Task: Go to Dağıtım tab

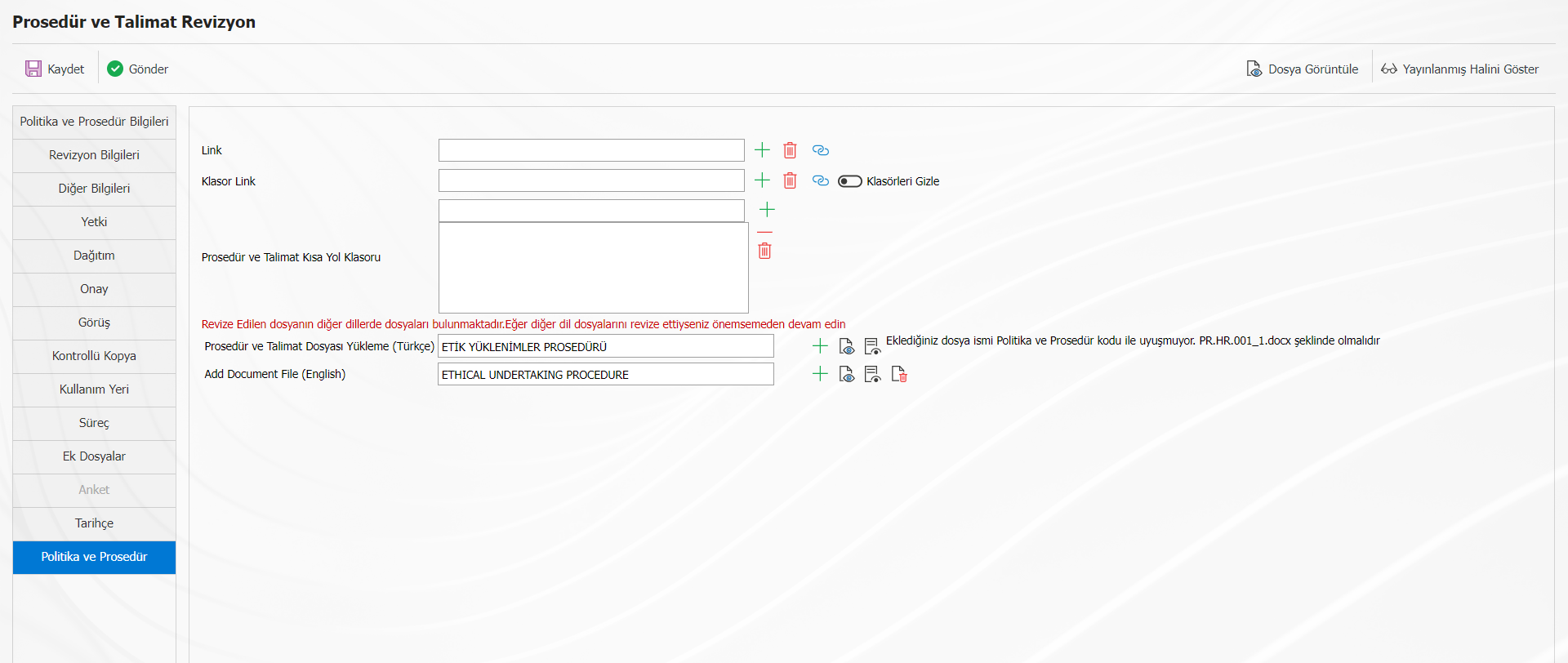Action: pyautogui.click(x=94, y=256)
